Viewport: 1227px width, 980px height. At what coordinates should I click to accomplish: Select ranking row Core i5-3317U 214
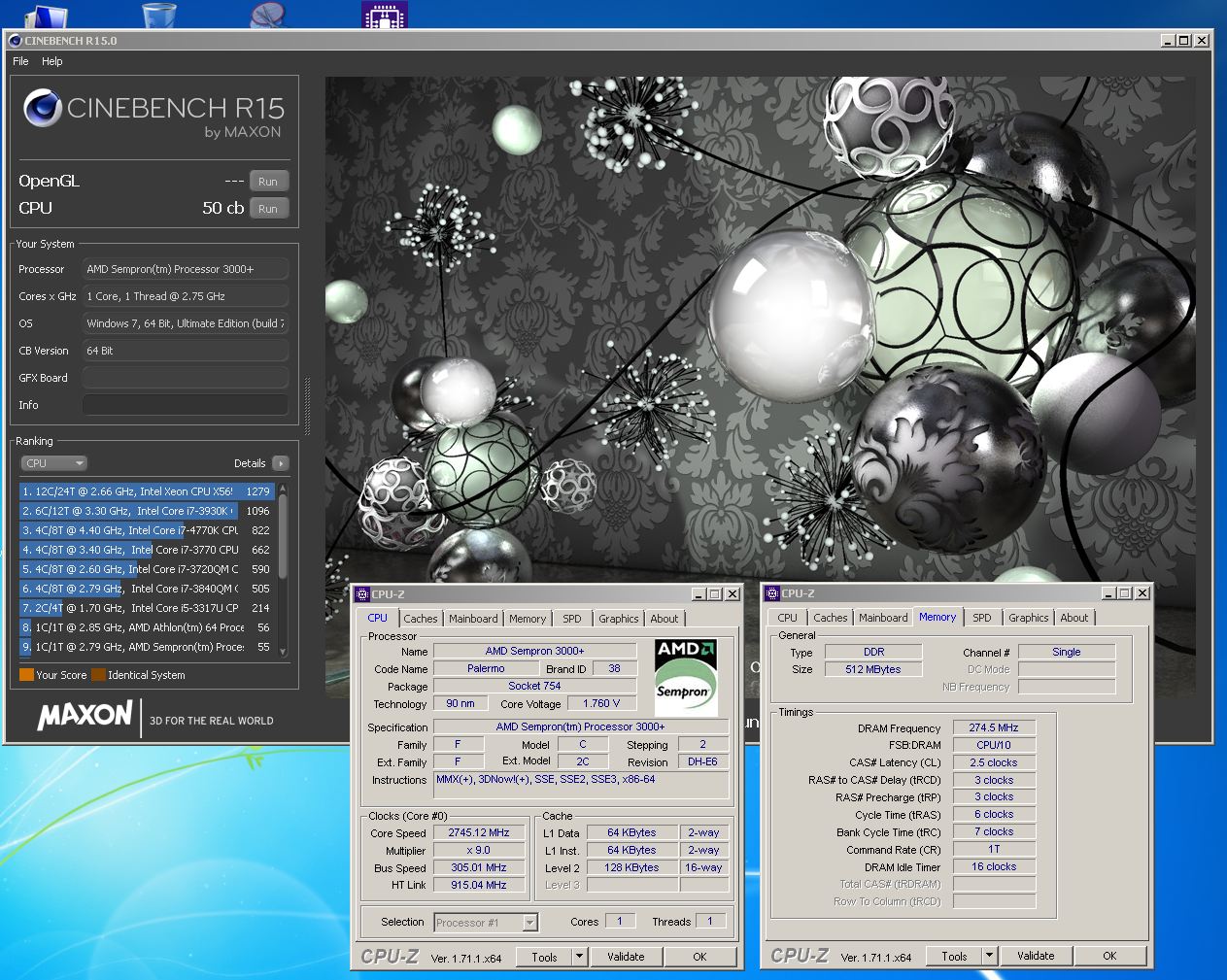click(147, 608)
